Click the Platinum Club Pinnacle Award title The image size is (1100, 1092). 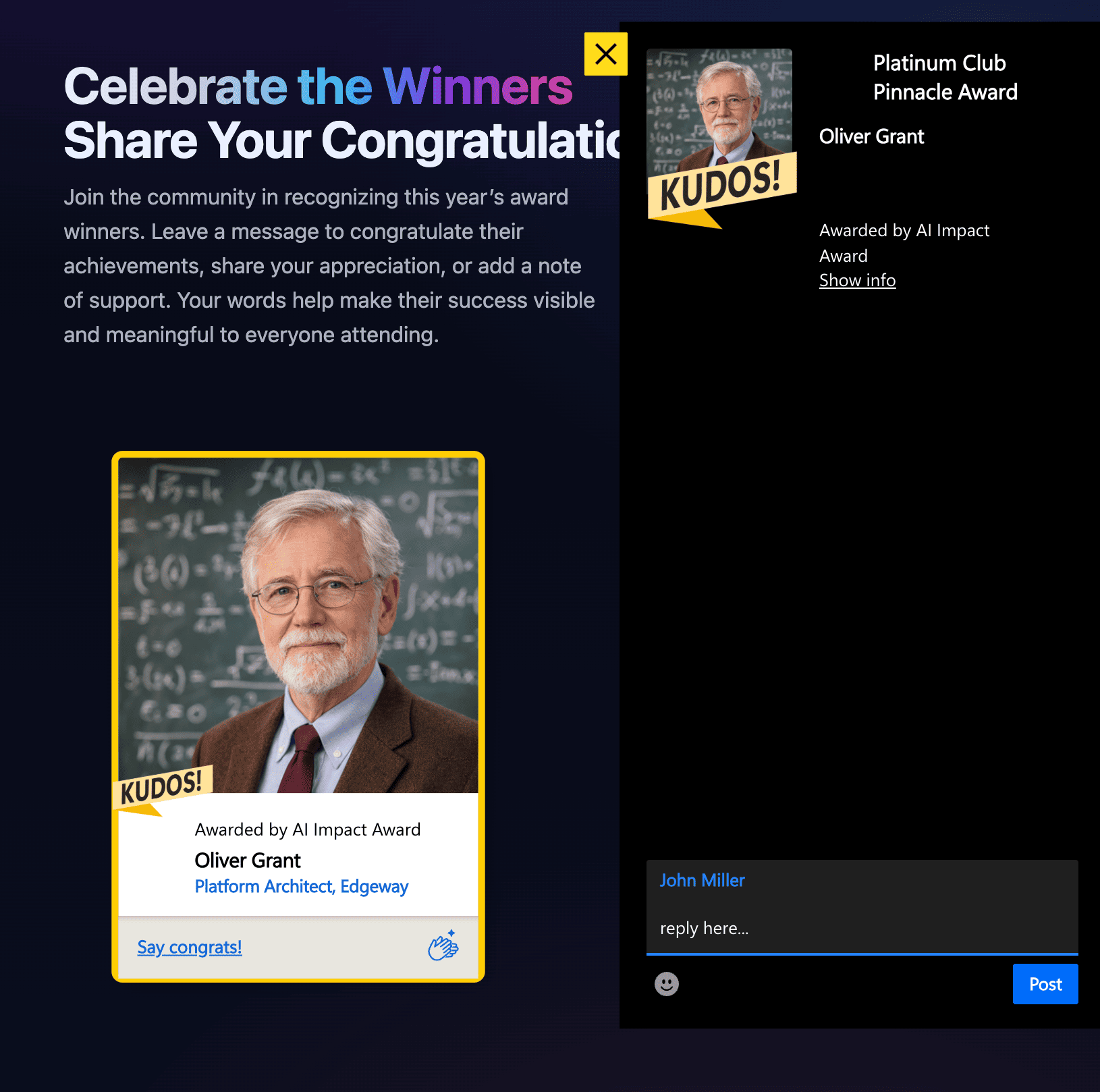click(x=945, y=77)
